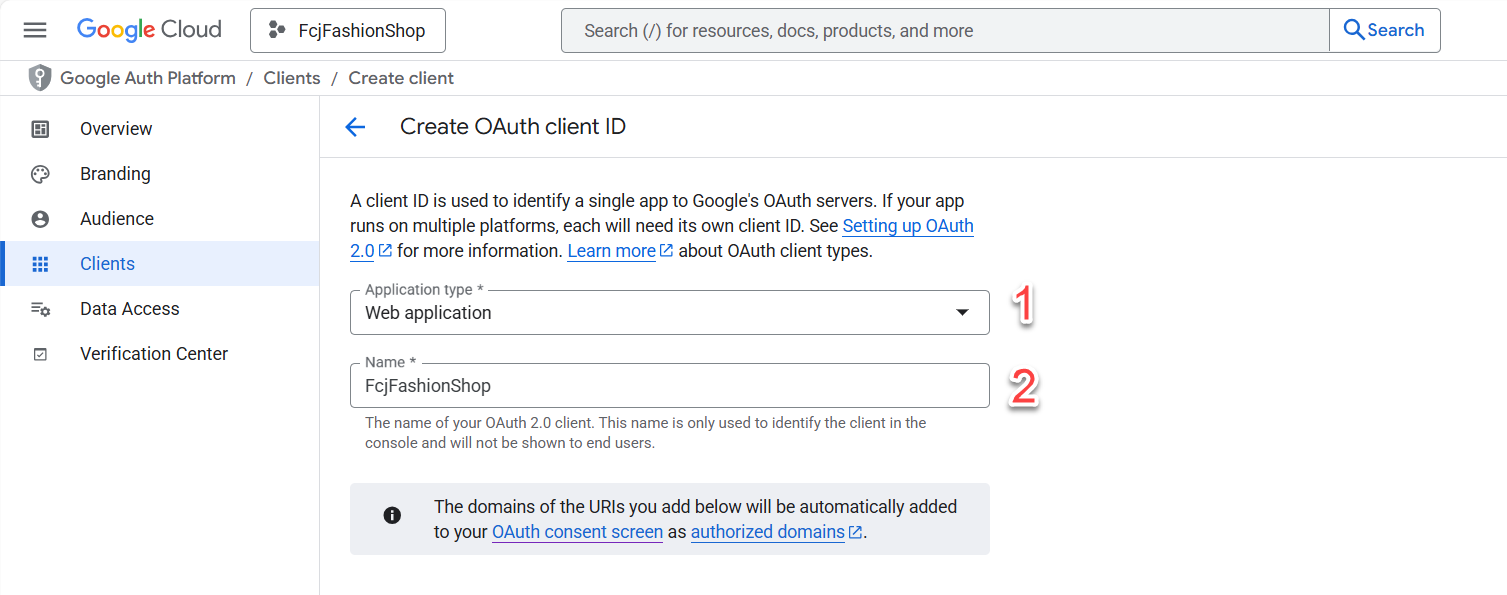Click the Name field containing FcjFashionShop
The width and height of the screenshot is (1507, 595).
670,385
